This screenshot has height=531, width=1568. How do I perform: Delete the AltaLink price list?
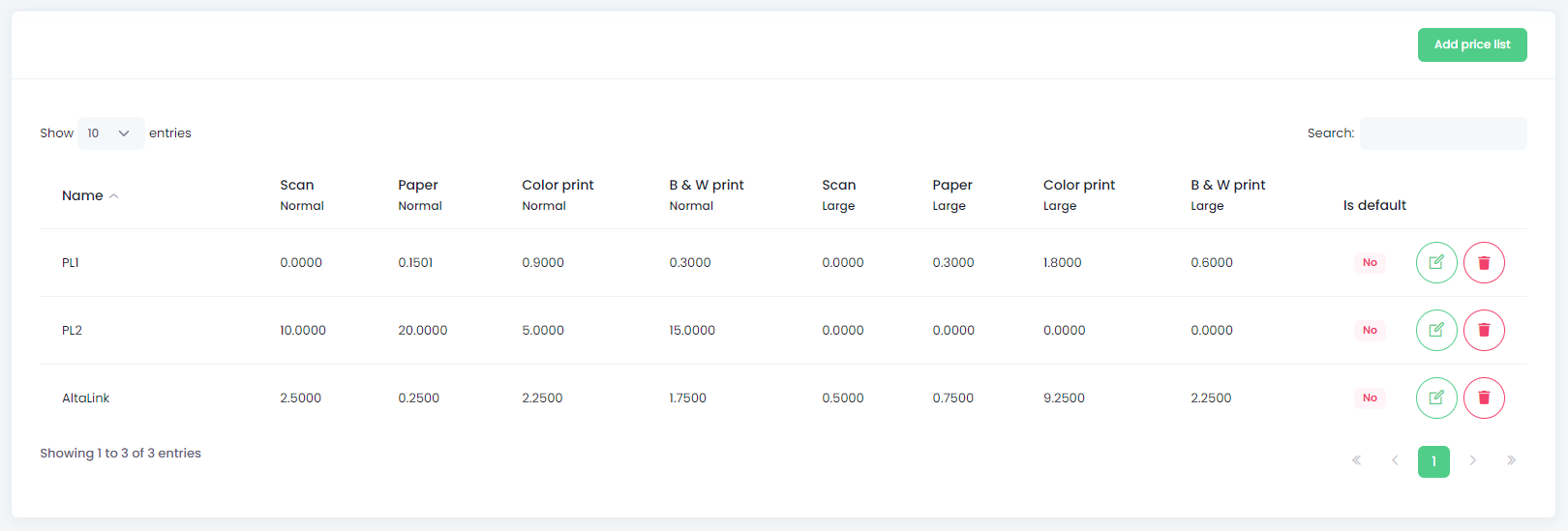[1484, 398]
